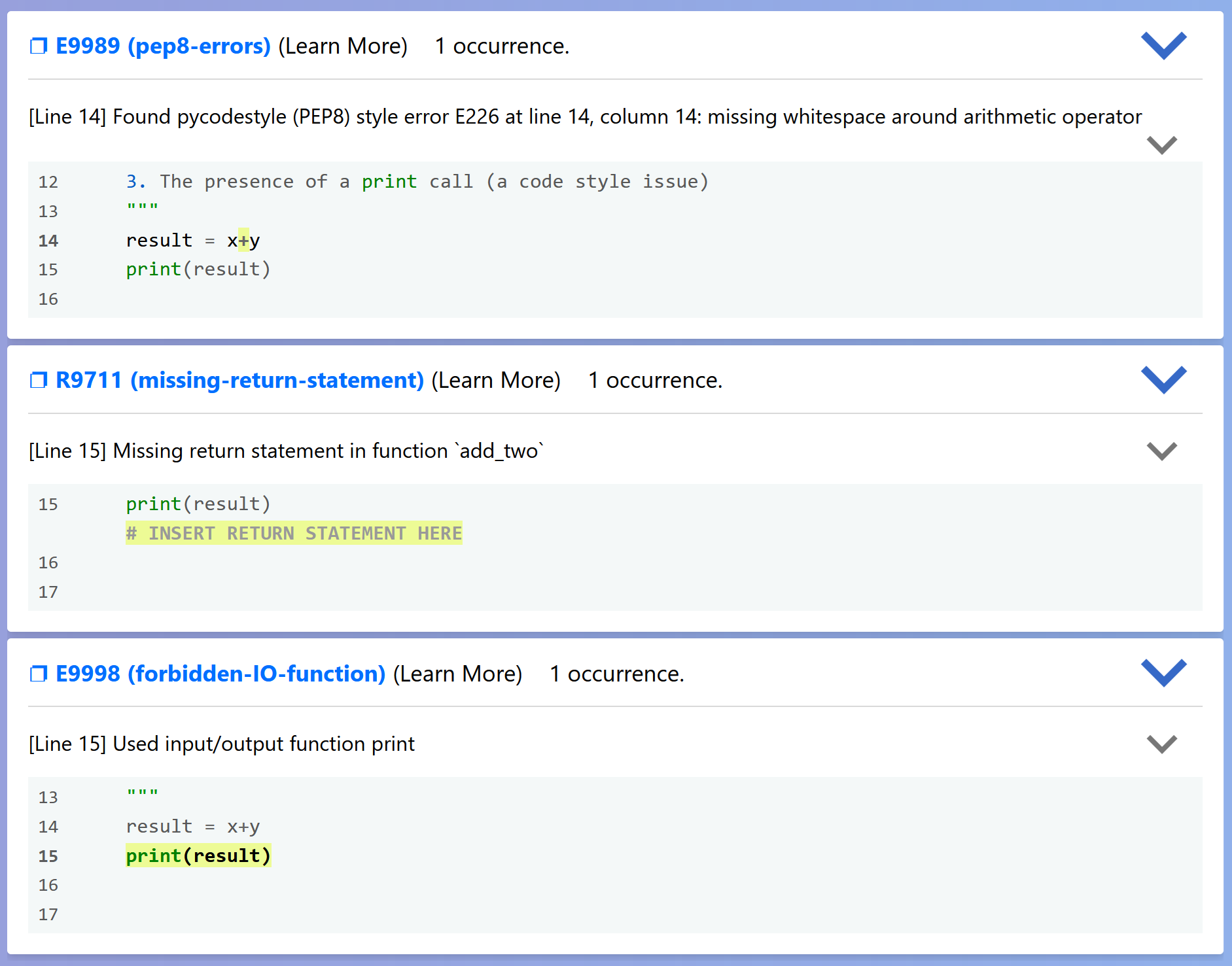
Task: Click highlighted 'print(result)' in E9998 snippet
Action: click(198, 855)
